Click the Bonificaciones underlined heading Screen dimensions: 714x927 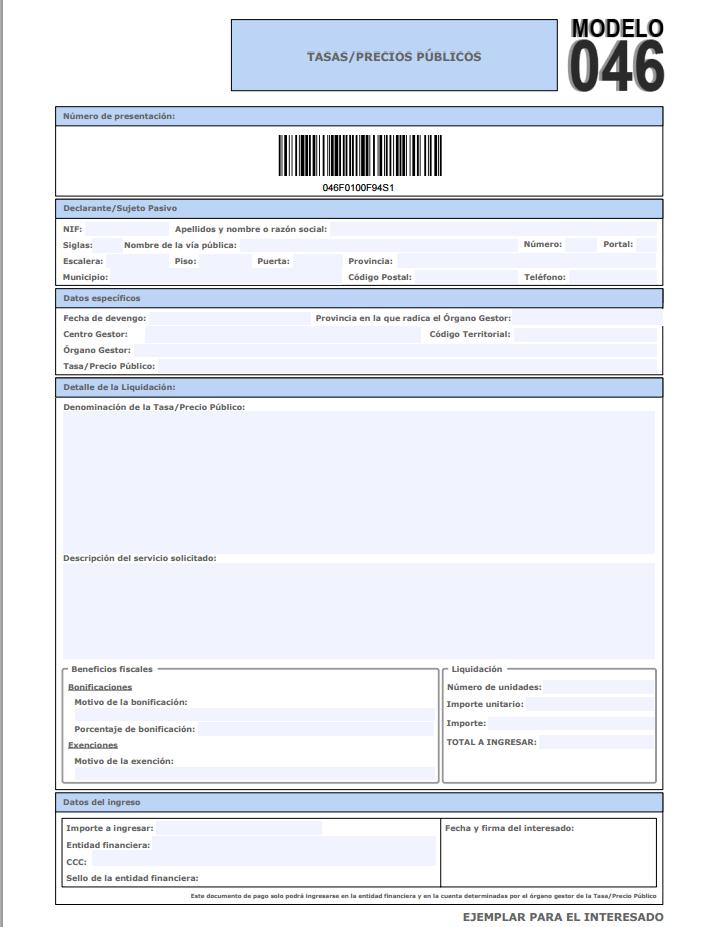pyautogui.click(x=100, y=688)
